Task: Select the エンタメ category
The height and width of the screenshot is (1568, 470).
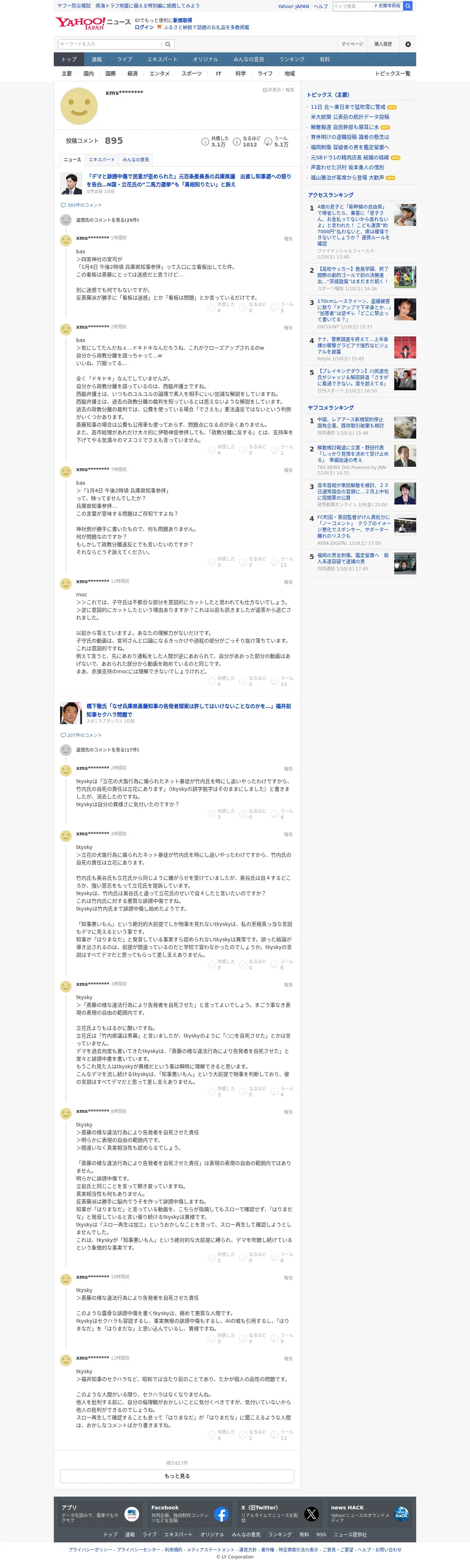Action: (160, 74)
